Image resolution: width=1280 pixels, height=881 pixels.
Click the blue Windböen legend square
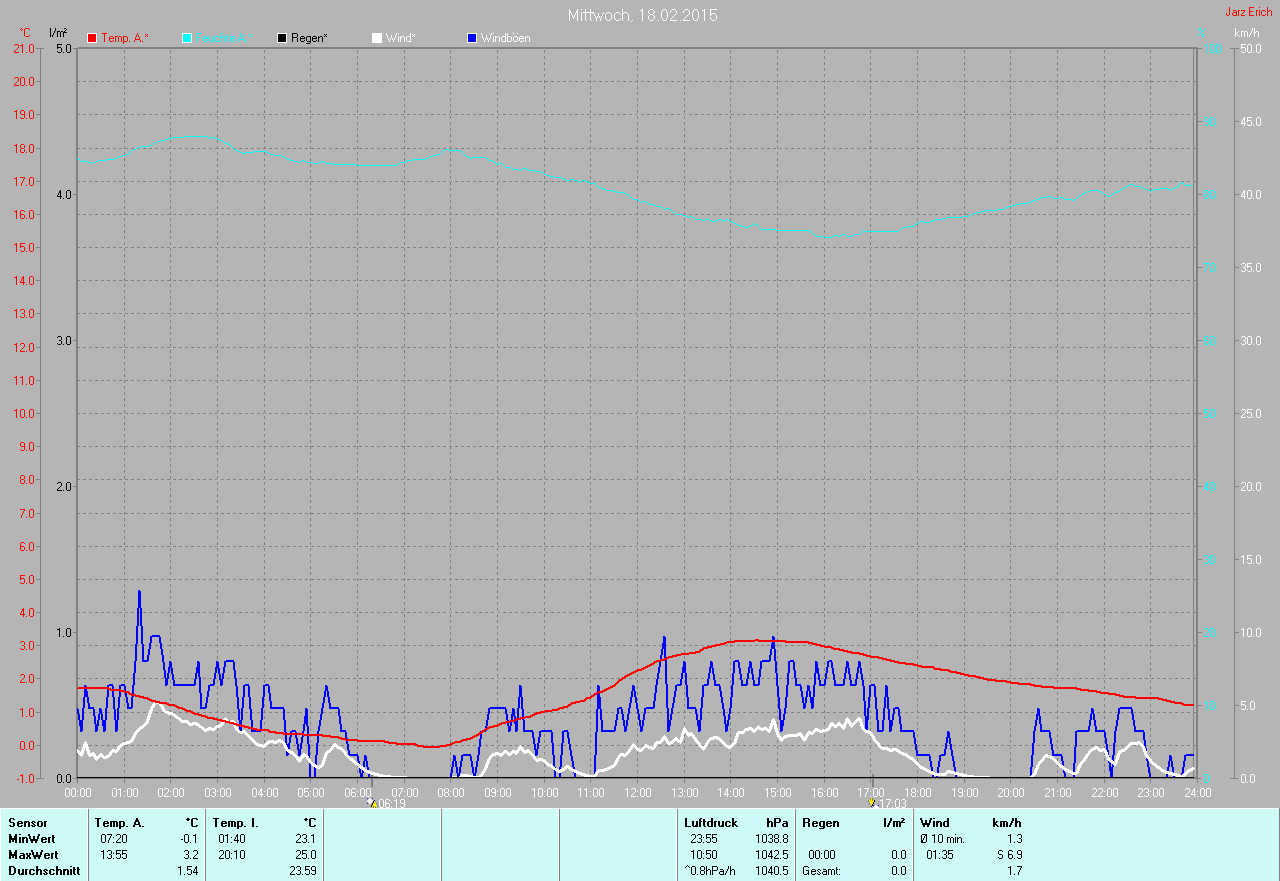472,38
